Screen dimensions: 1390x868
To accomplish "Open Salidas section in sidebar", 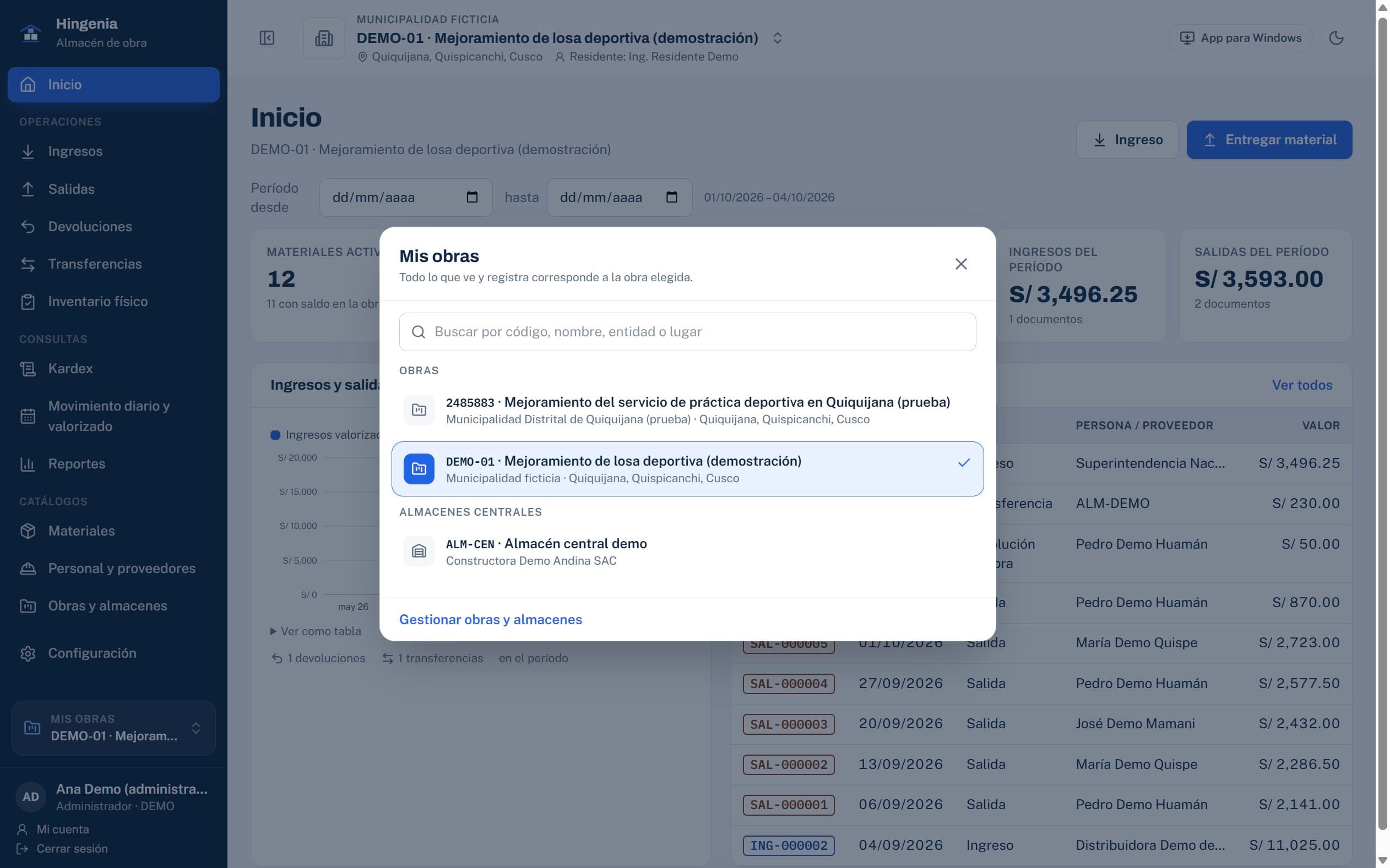I will (x=114, y=189).
